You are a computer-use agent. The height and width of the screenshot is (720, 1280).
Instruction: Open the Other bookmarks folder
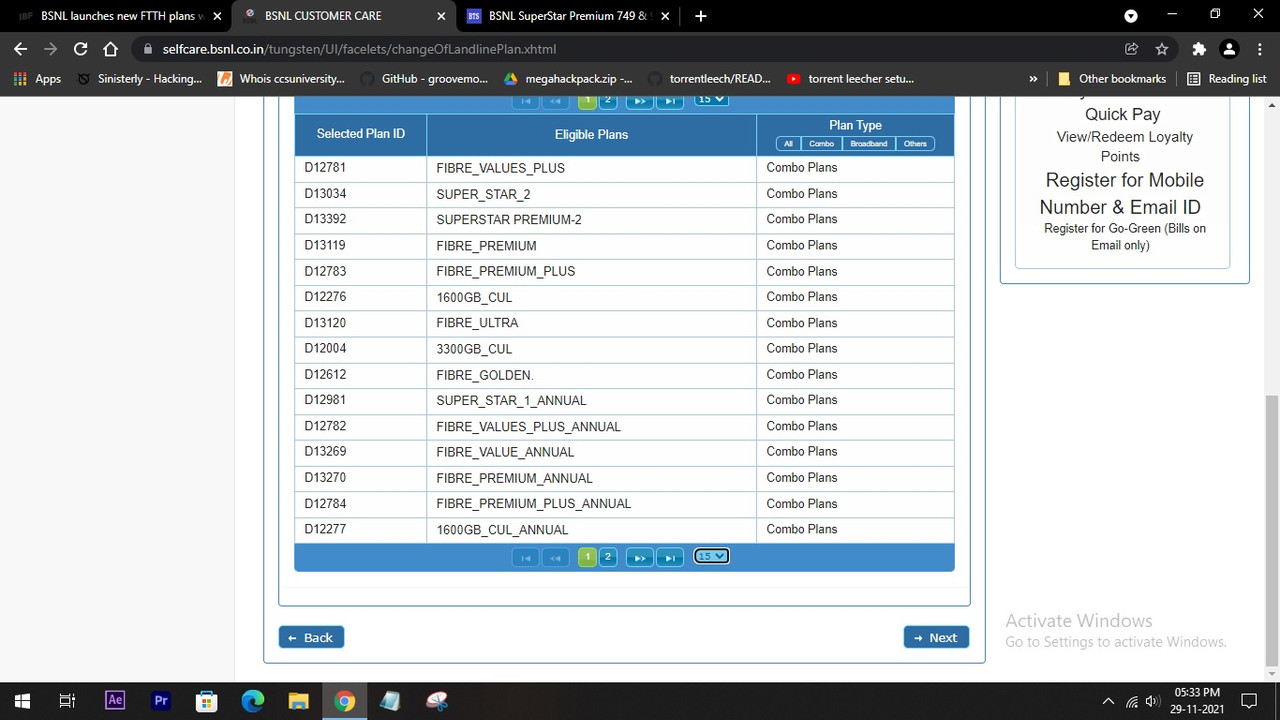click(x=1112, y=79)
